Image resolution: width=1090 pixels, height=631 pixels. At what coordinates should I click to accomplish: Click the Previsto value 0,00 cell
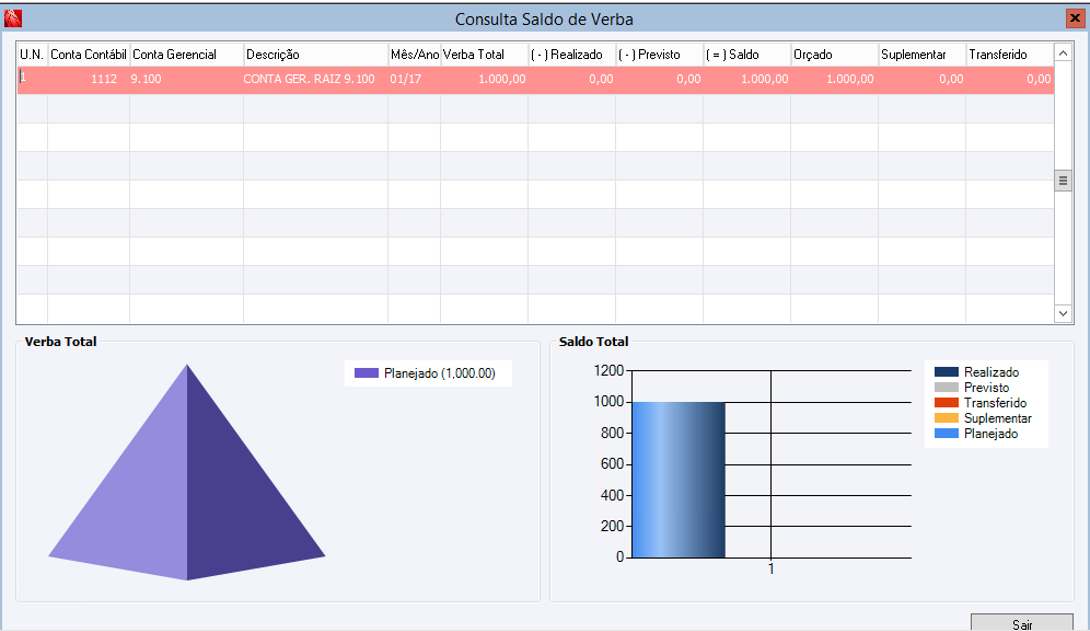pyautogui.click(x=659, y=79)
